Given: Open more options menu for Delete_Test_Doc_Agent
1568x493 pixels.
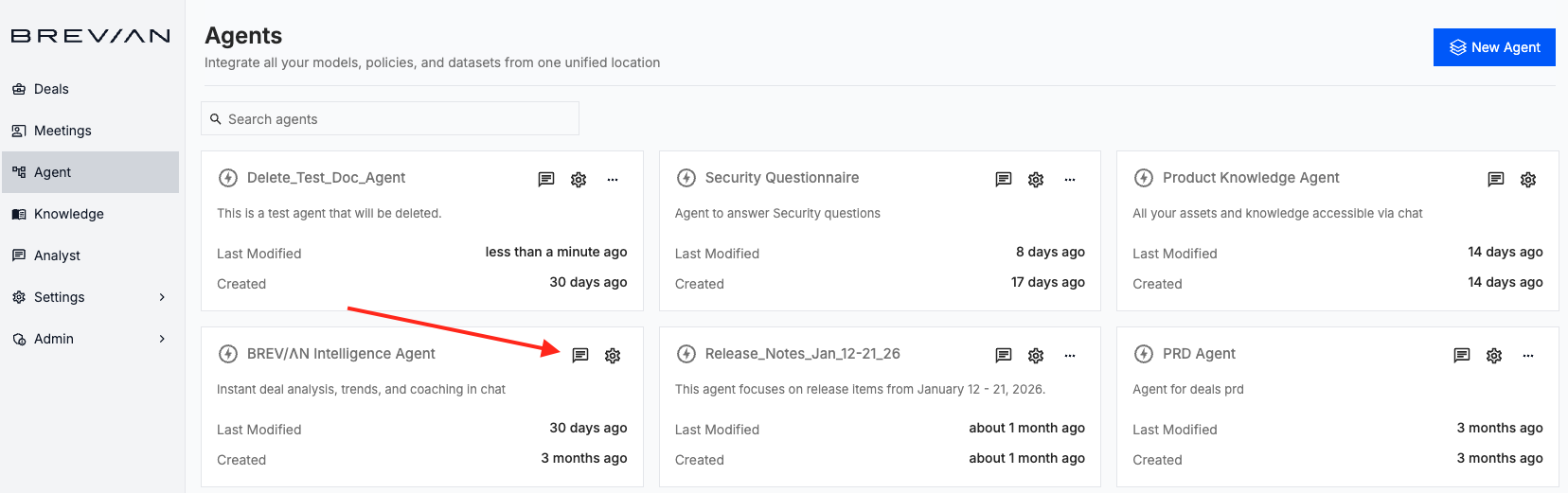Looking at the screenshot, I should pyautogui.click(x=613, y=179).
